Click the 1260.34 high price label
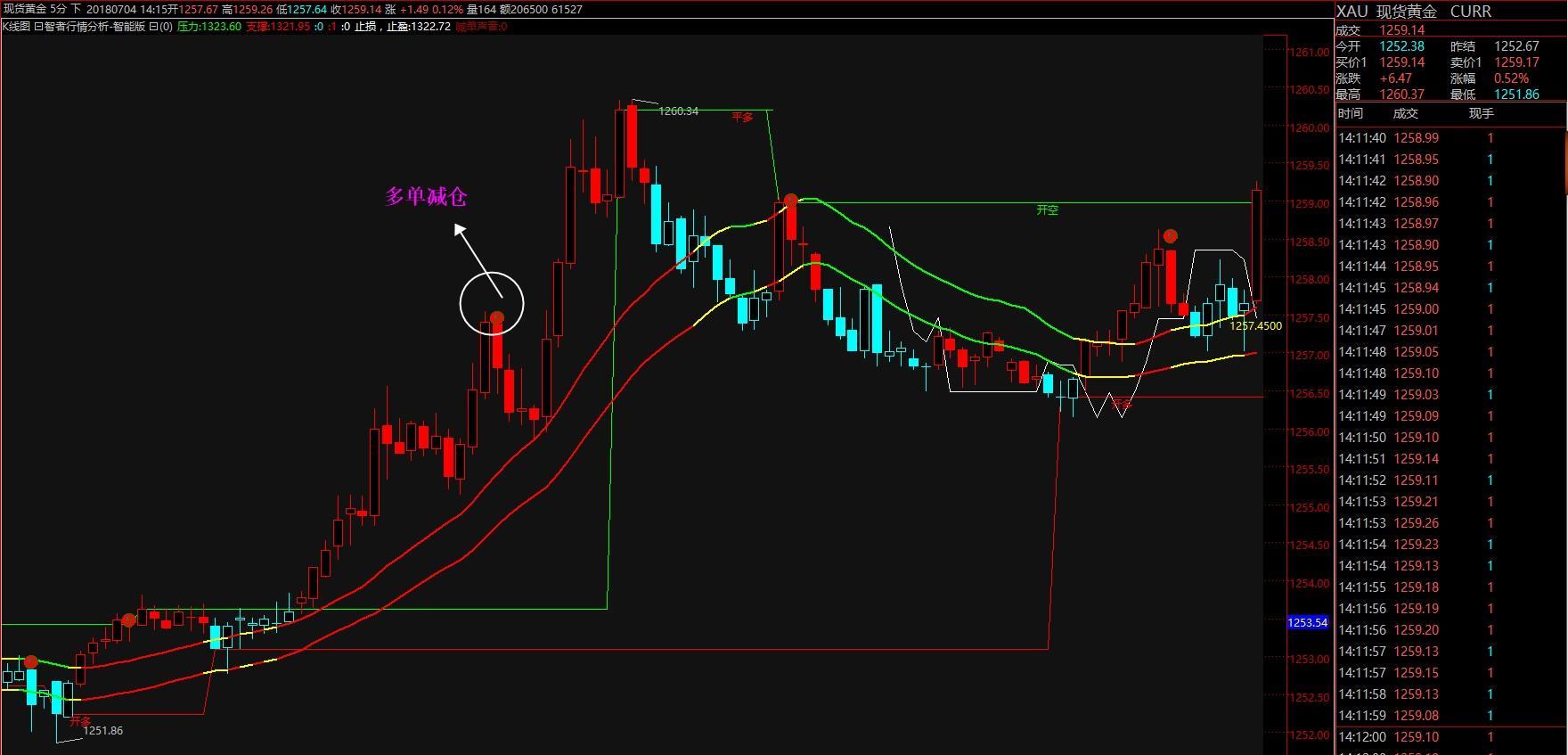Viewport: 1568px width, 755px height. pyautogui.click(x=678, y=111)
